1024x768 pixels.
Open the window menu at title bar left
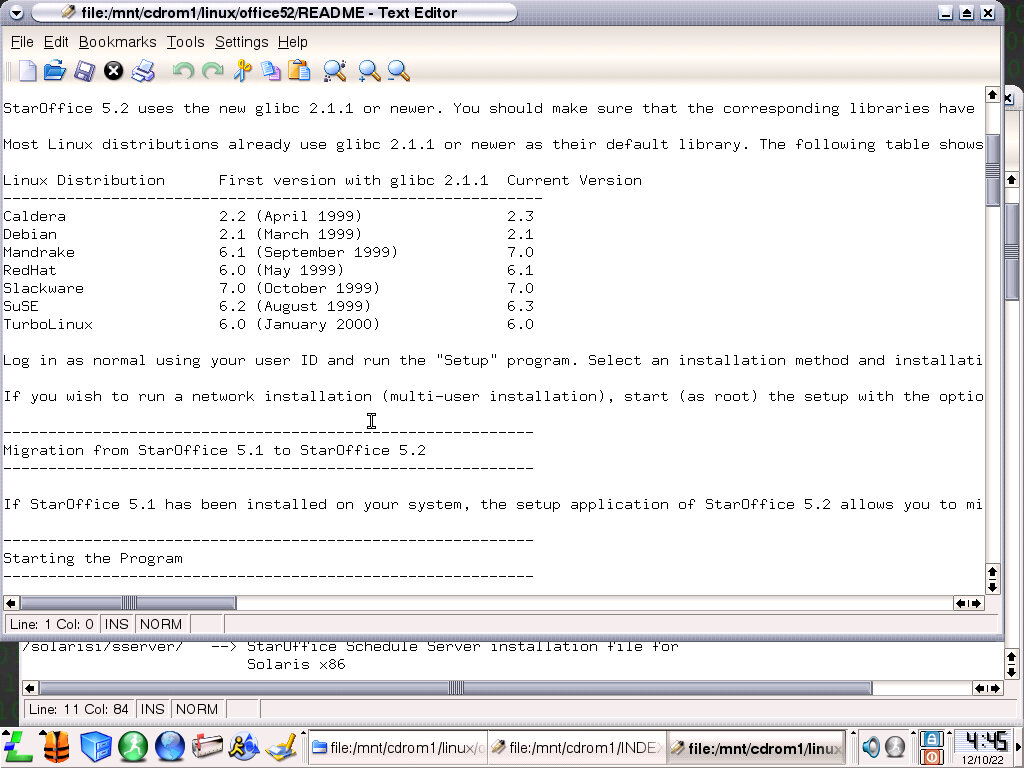(15, 13)
